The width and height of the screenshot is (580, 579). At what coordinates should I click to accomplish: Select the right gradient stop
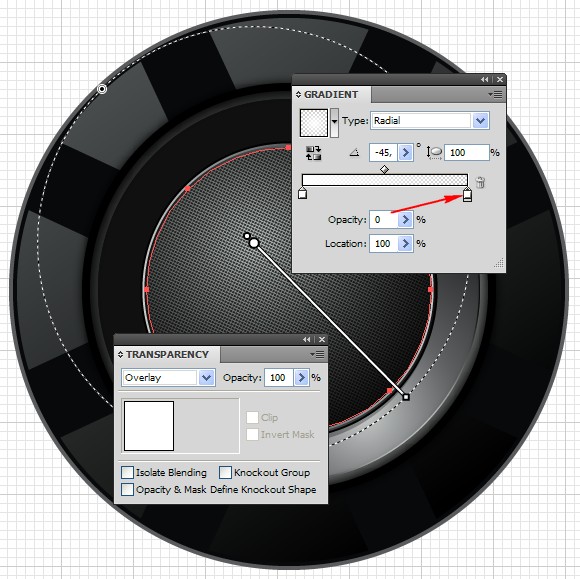(468, 195)
